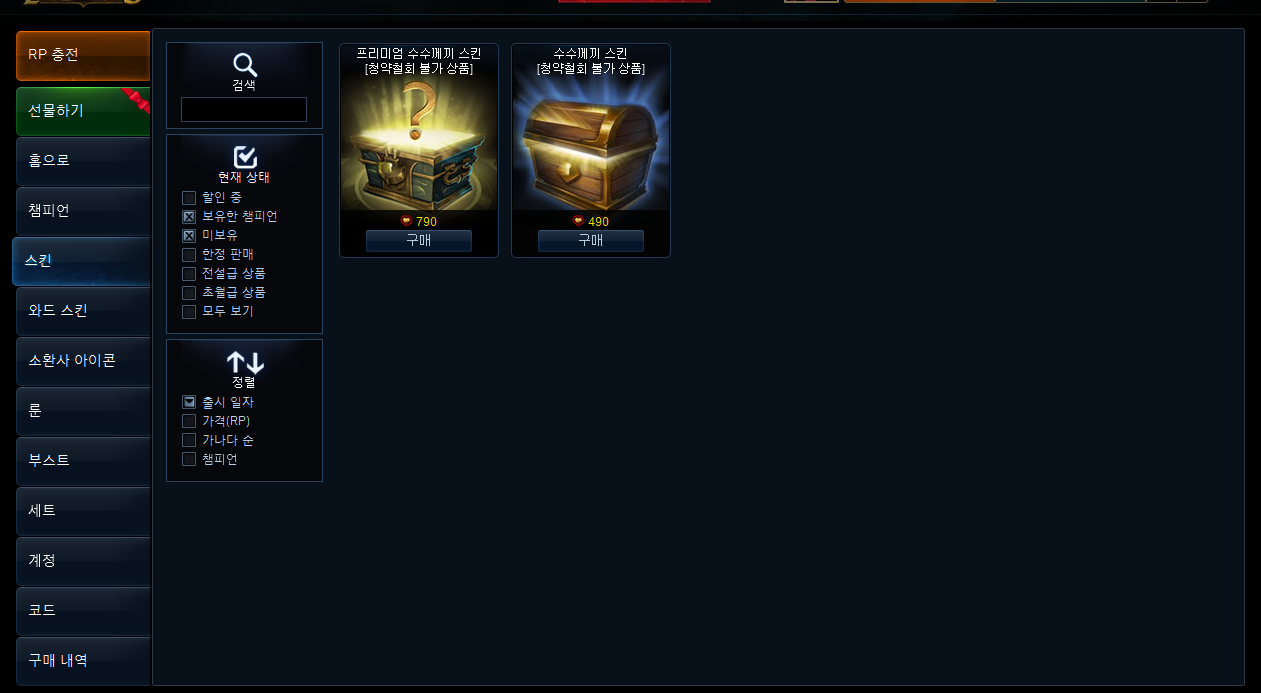The height and width of the screenshot is (693, 1261).
Task: Uncheck the 미보유 filter
Action: pyautogui.click(x=189, y=236)
